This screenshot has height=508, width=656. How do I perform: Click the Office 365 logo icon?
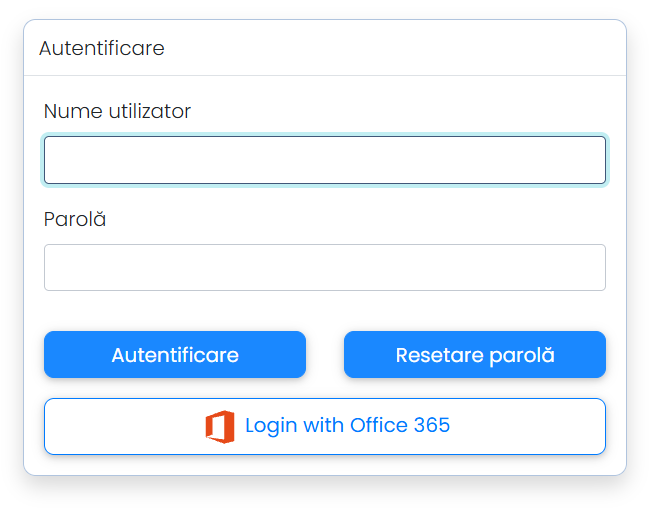pyautogui.click(x=220, y=426)
